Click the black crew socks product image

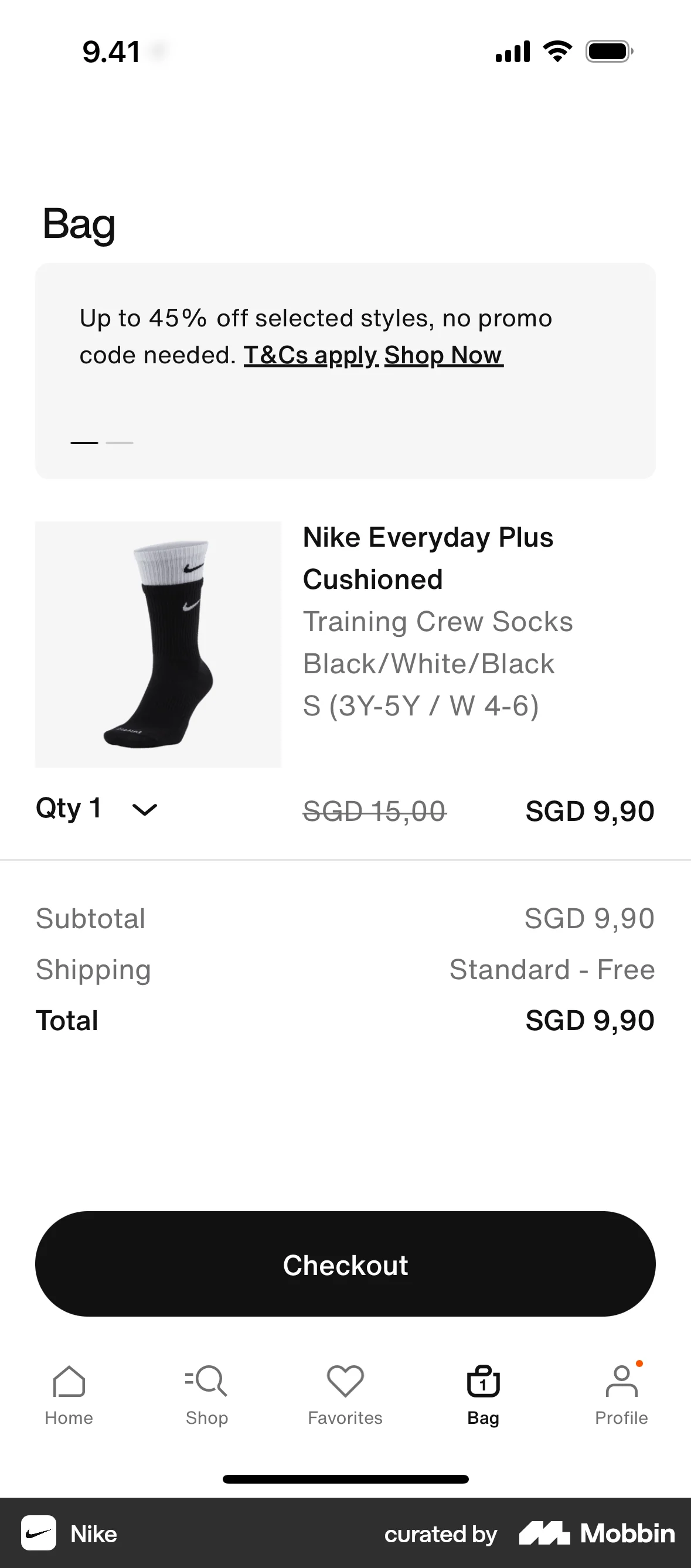tap(158, 643)
